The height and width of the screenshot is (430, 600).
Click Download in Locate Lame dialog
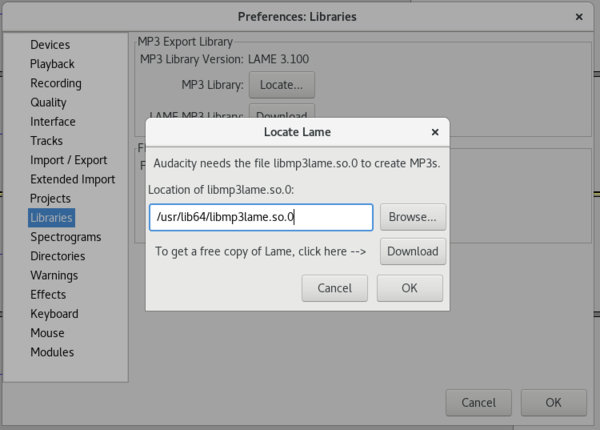[x=413, y=251]
